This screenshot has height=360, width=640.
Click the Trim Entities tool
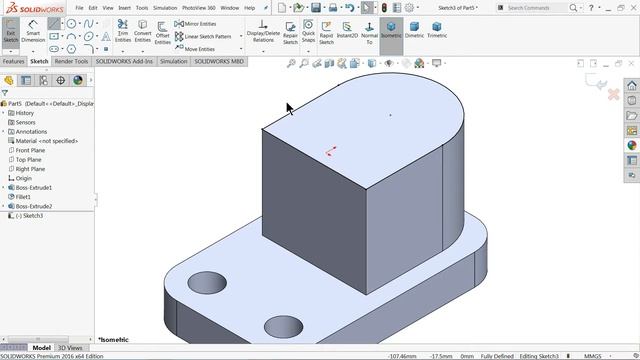pyautogui.click(x=122, y=31)
